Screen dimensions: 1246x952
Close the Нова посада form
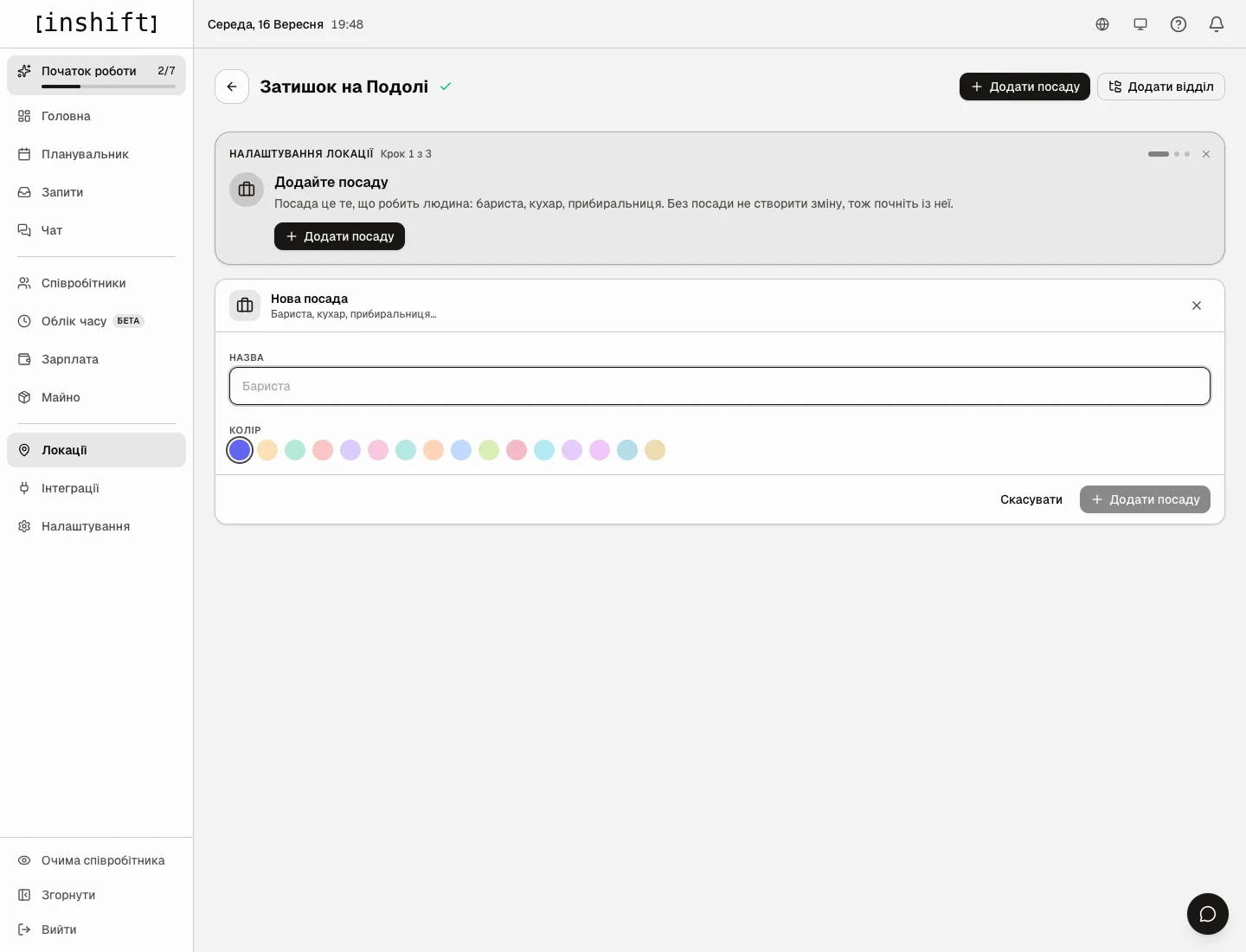point(1197,306)
